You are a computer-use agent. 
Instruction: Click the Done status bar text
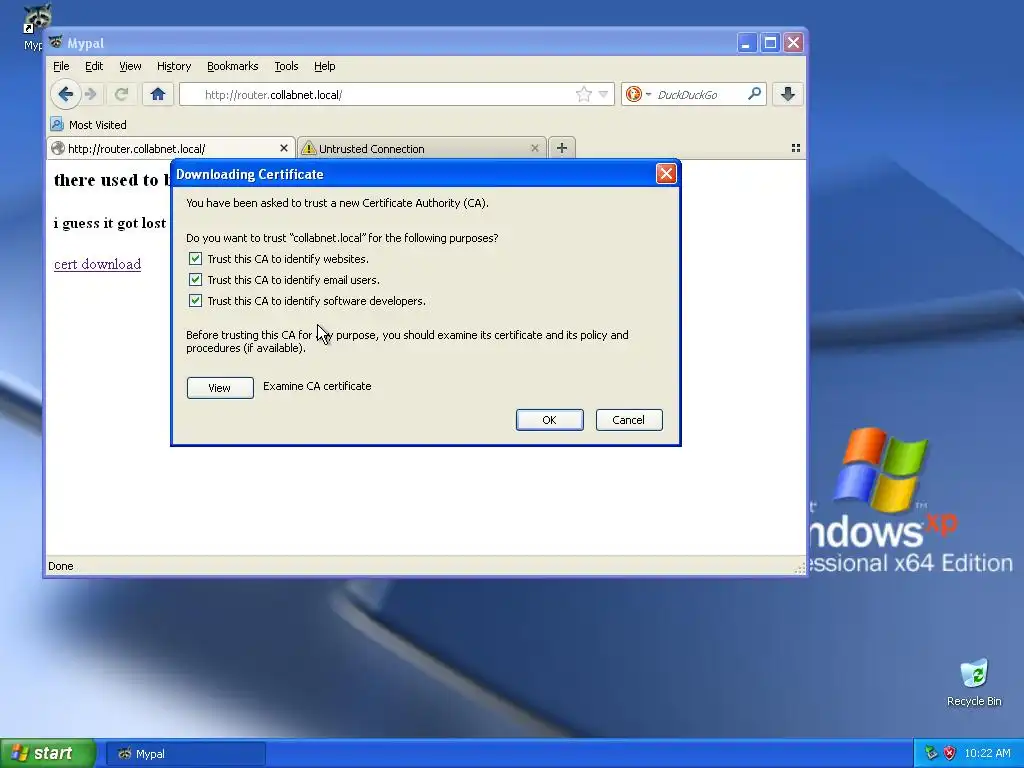(61, 566)
